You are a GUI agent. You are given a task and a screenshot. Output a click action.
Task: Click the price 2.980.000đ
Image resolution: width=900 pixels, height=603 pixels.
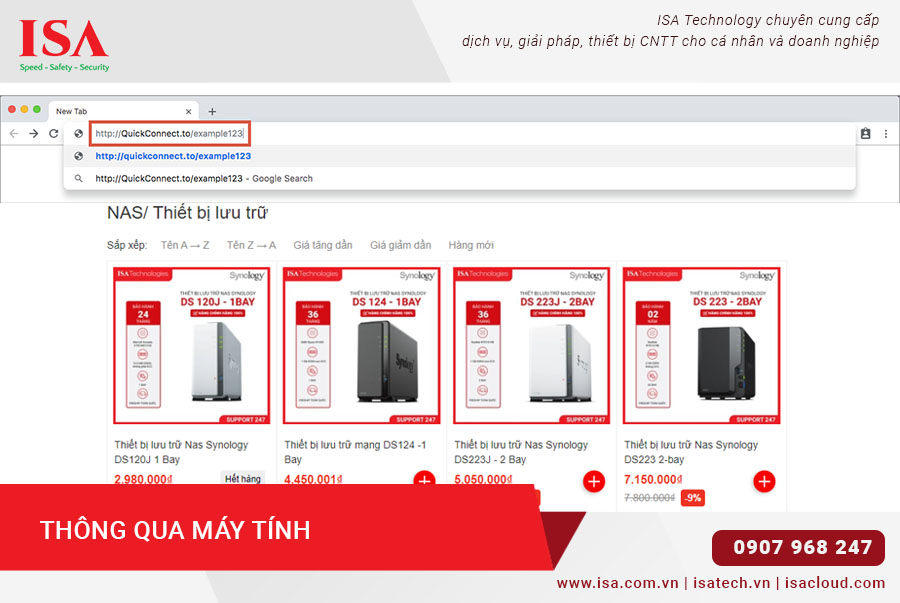tap(143, 479)
